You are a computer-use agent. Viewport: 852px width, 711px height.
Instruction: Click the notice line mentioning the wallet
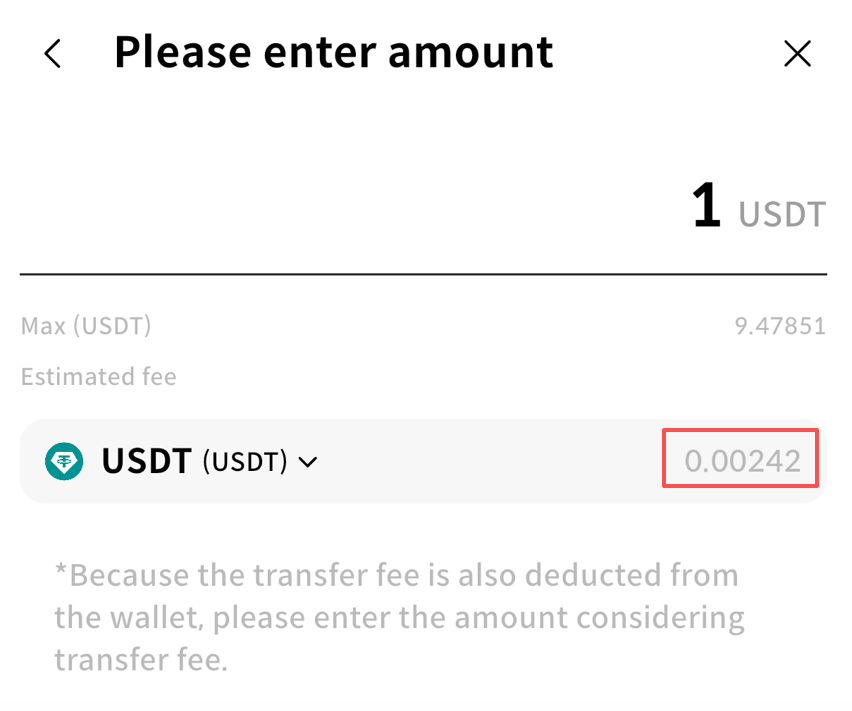click(399, 618)
